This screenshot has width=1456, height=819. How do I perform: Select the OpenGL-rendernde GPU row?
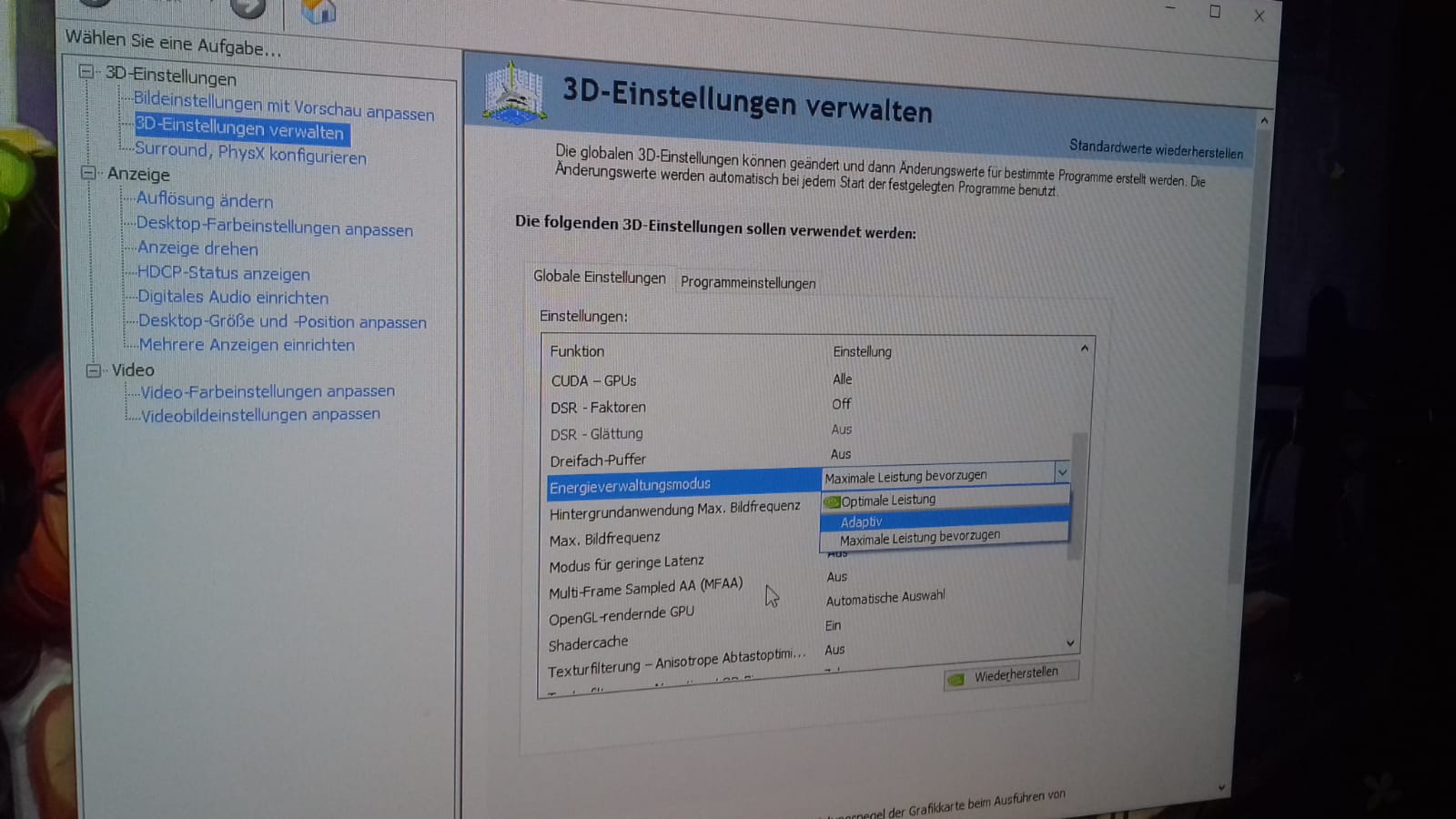coord(621,616)
